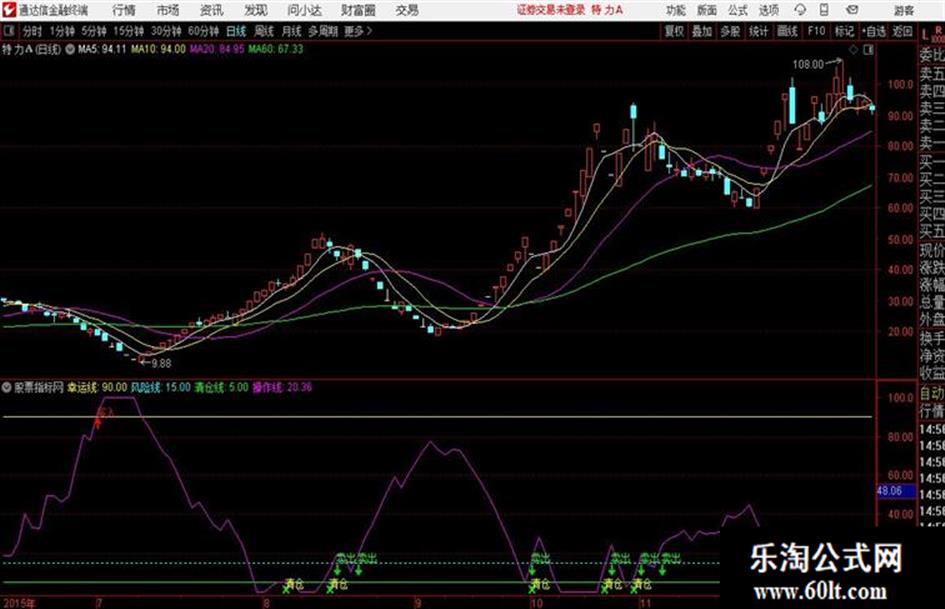Click the red 买入 arrow signal
945x609 pixels.
98,422
